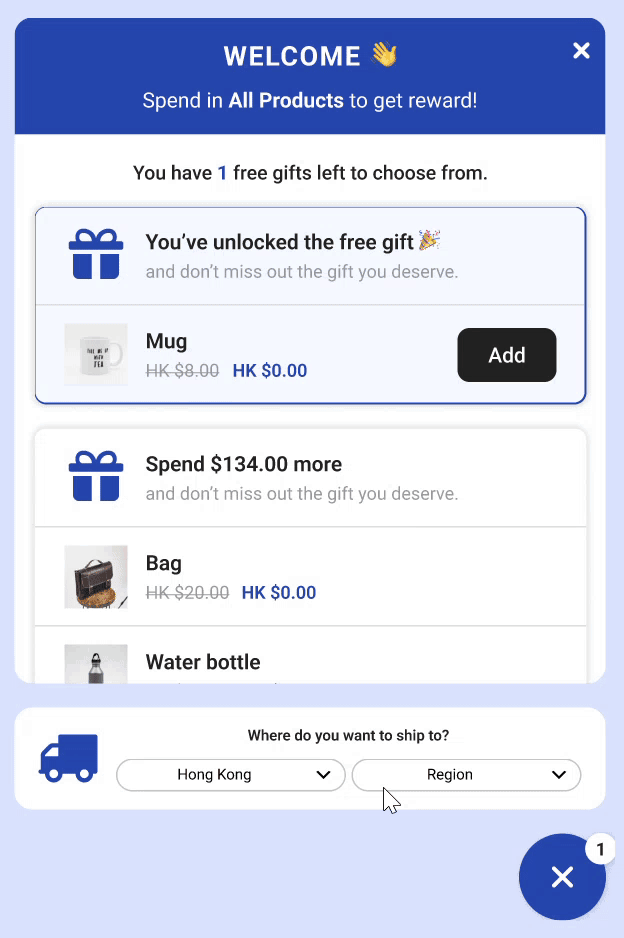Click the Region dropdown chevron arrow

pyautogui.click(x=559, y=775)
